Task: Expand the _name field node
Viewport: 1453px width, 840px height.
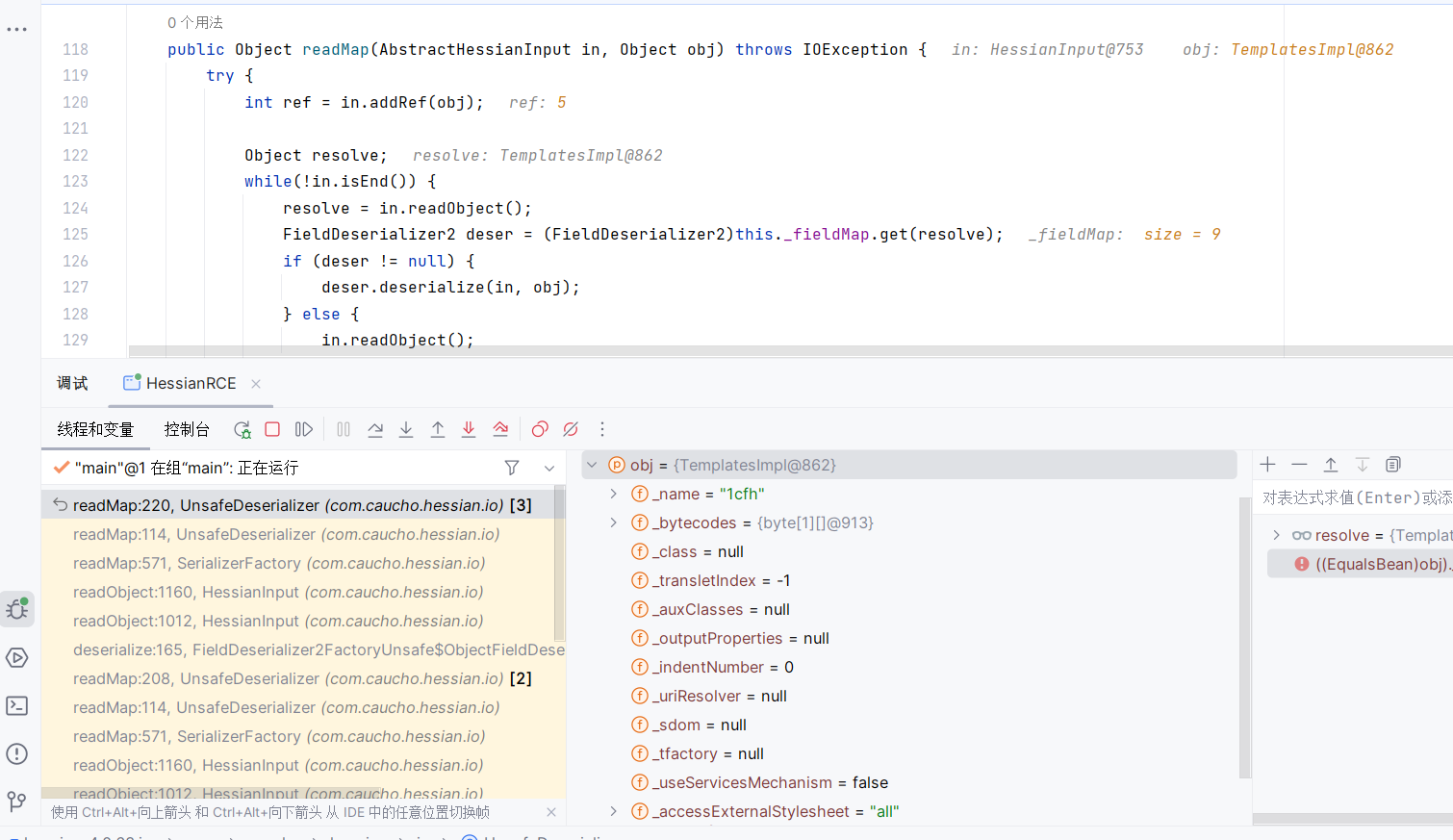Action: click(x=614, y=494)
